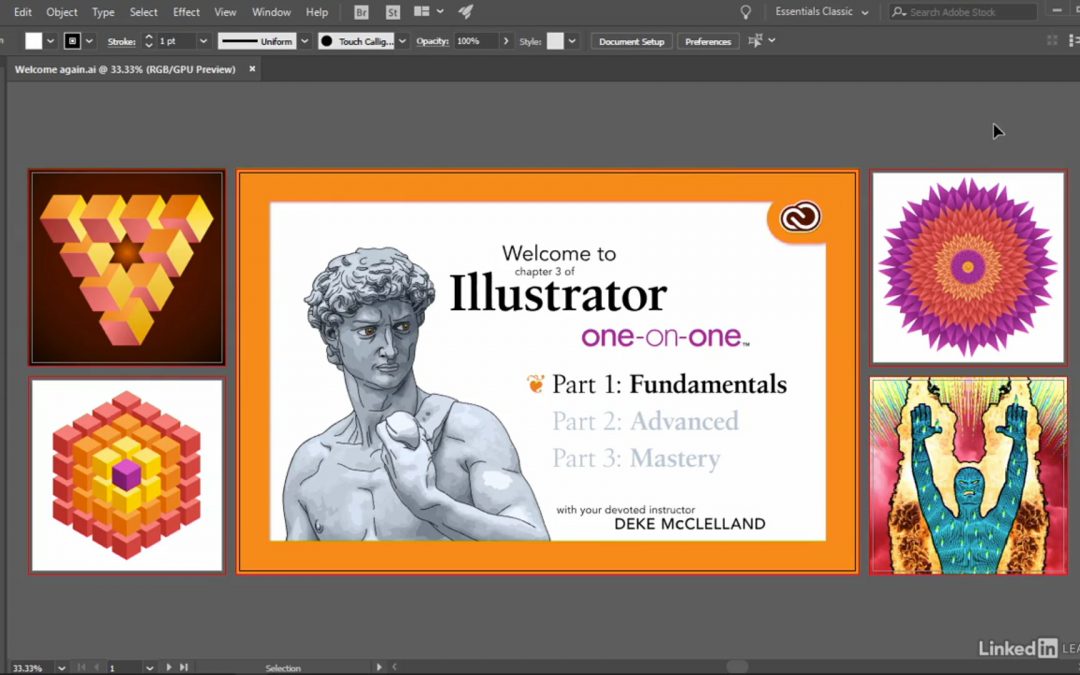Go to next artboard arrow
Image resolution: width=1080 pixels, height=675 pixels.
tap(169, 667)
